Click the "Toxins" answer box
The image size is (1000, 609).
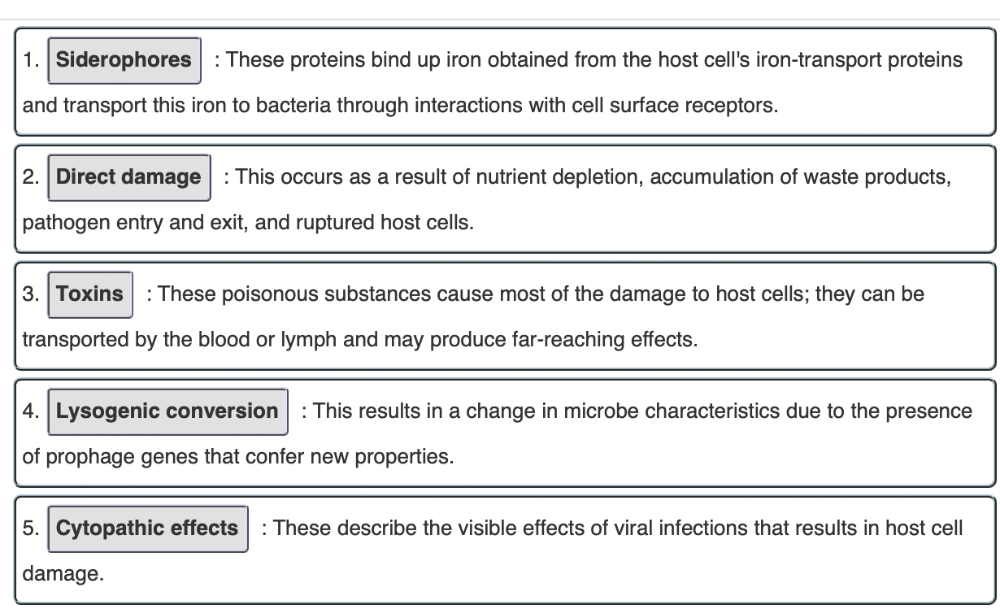click(x=90, y=294)
